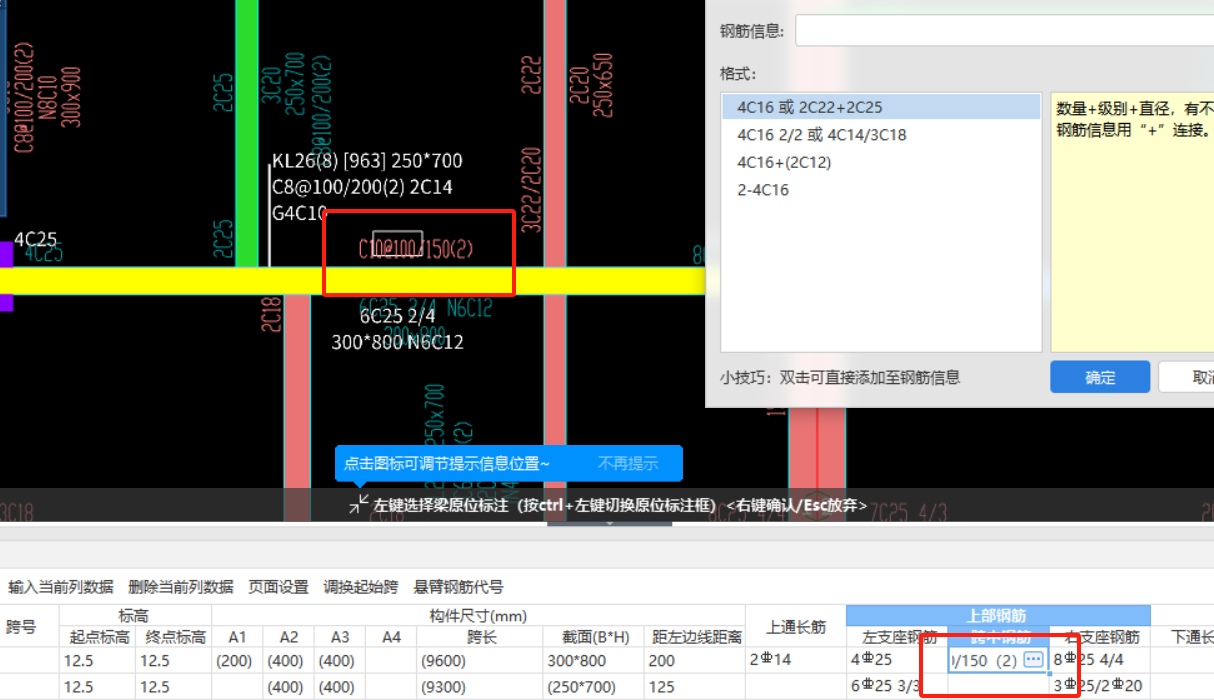Click the tooltip position adjust icon
This screenshot has width=1214, height=700.
[359, 505]
